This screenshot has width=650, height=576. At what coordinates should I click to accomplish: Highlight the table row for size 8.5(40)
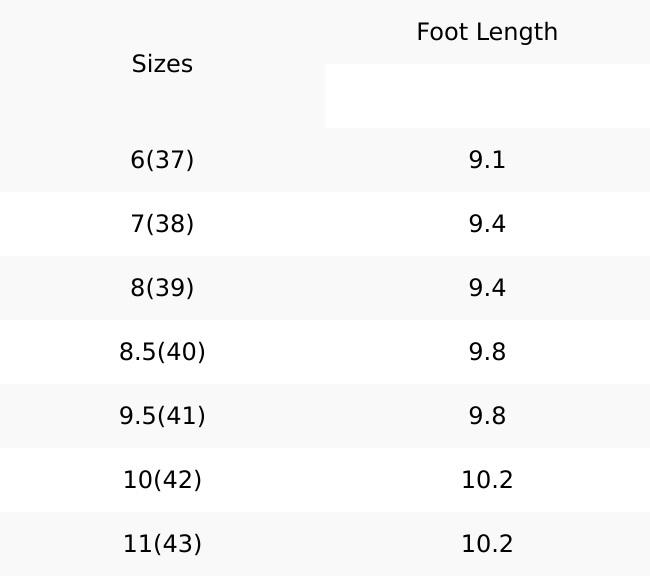(325, 352)
